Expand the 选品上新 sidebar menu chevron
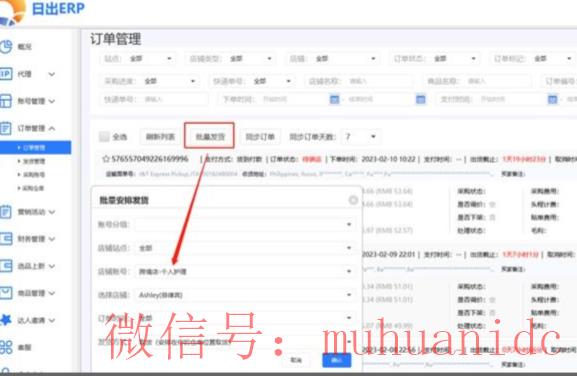577x376 pixels. (x=52, y=266)
